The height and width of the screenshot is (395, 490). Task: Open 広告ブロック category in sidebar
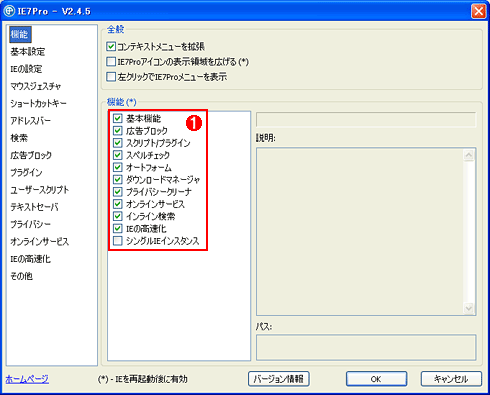pos(31,155)
